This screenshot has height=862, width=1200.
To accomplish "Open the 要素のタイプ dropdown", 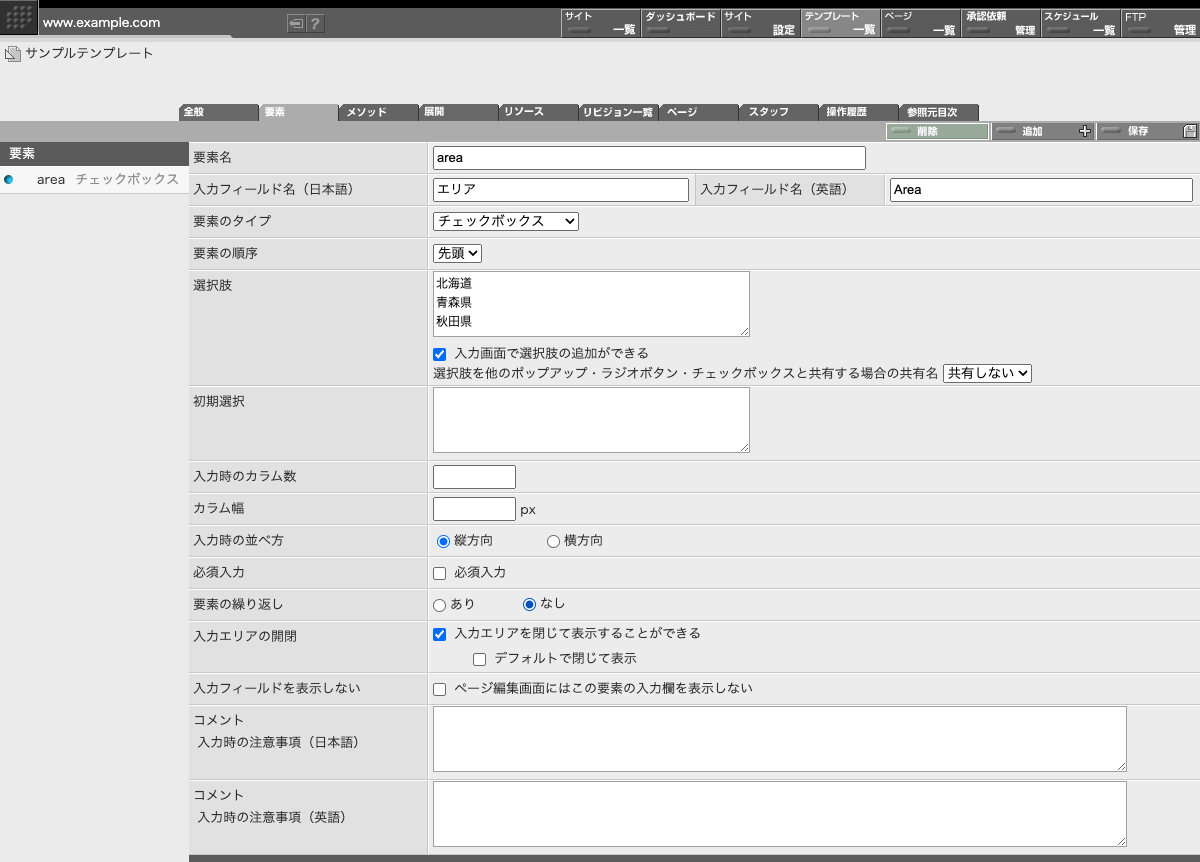I will 505,221.
